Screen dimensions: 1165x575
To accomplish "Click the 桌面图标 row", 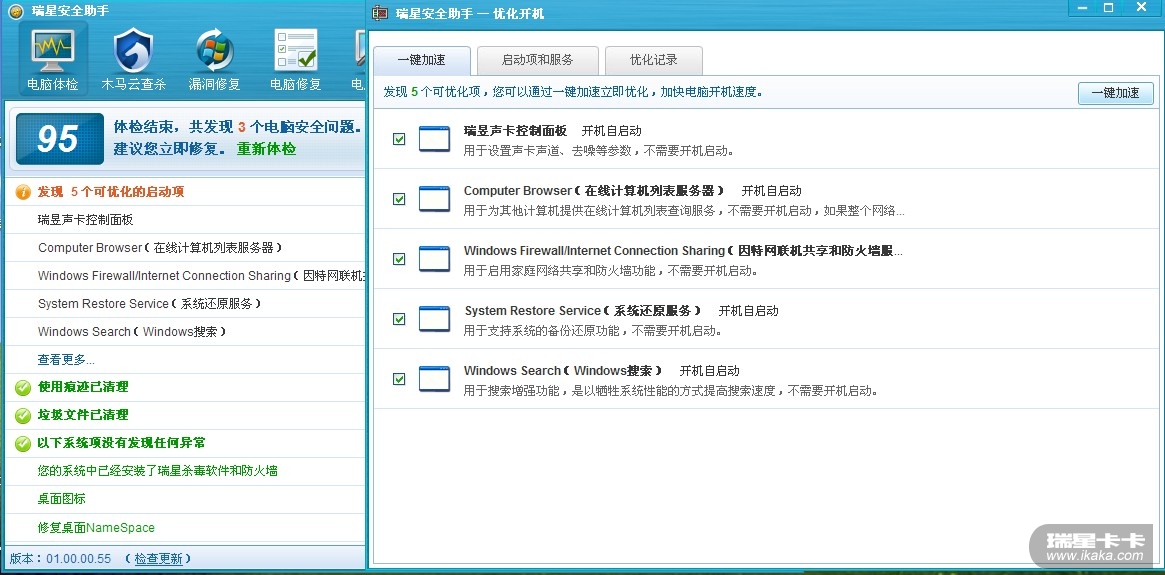I will click(x=184, y=499).
